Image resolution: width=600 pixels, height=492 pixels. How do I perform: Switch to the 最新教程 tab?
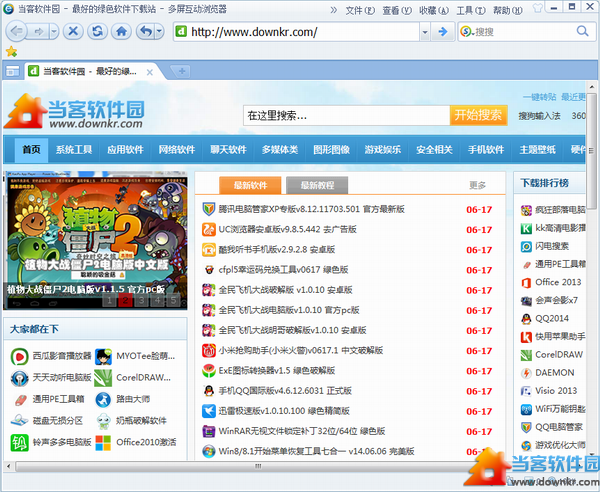(317, 186)
